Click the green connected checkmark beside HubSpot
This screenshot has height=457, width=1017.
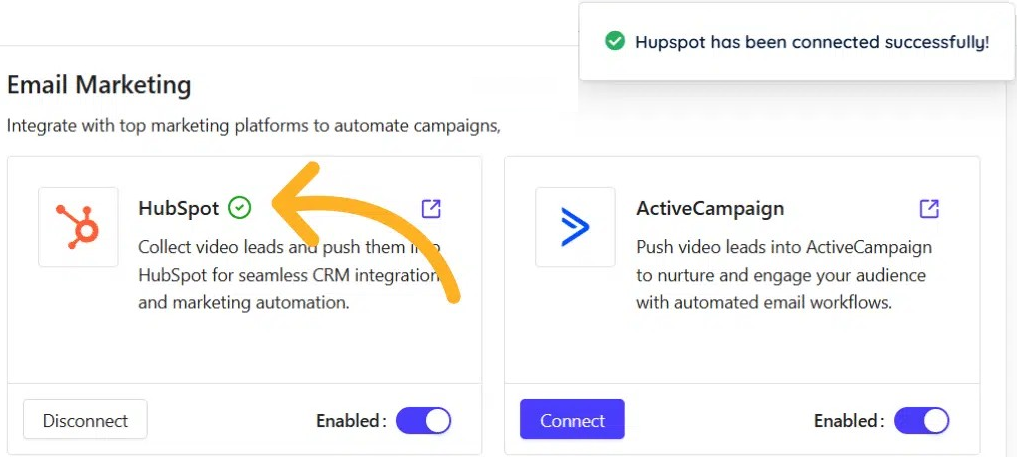[239, 208]
